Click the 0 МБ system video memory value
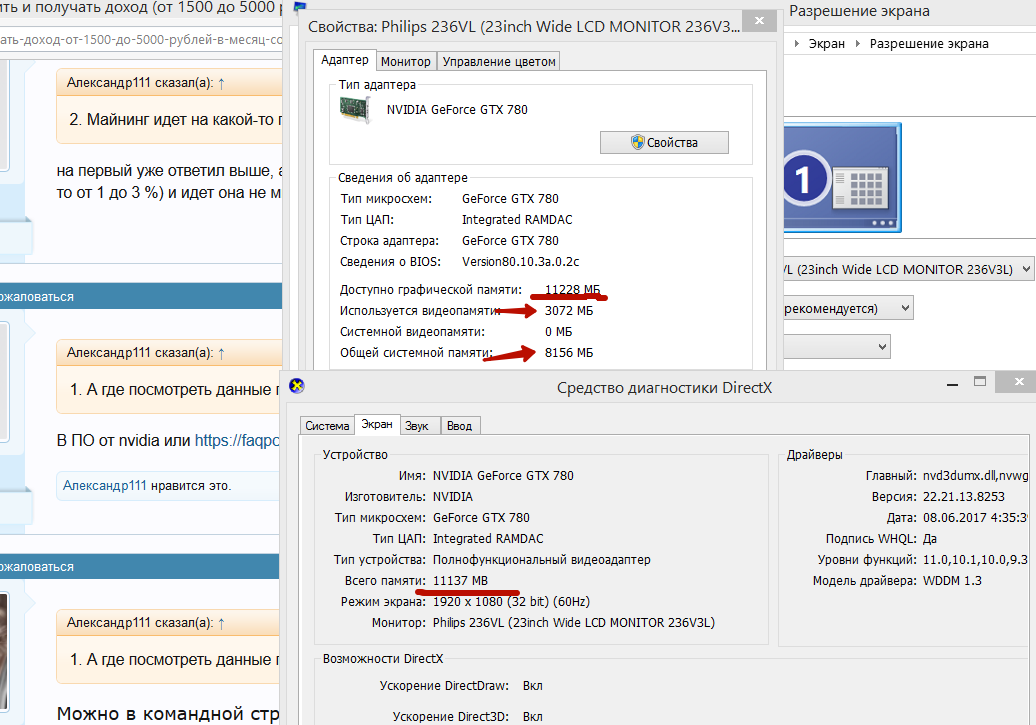Screen dimensions: 1036x725 [558, 332]
